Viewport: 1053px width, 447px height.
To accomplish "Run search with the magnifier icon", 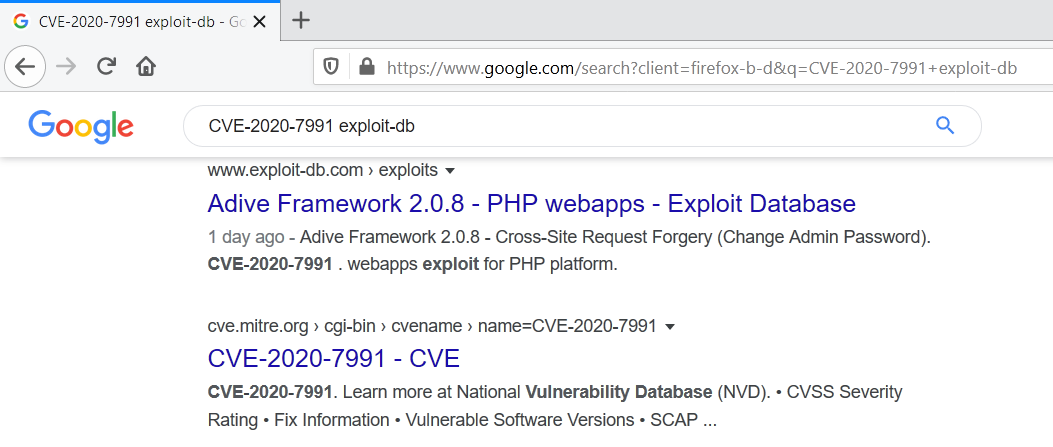I will coord(944,126).
